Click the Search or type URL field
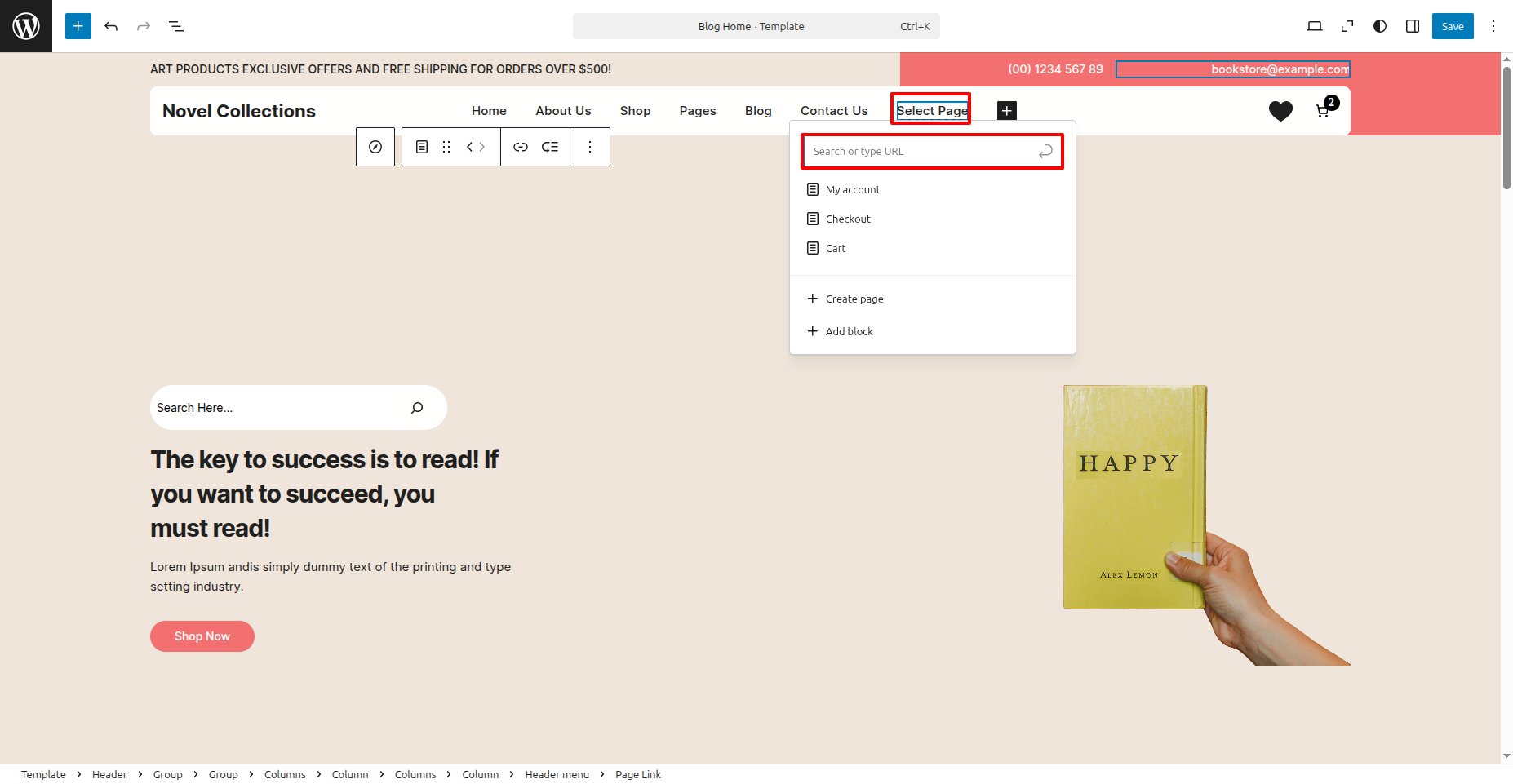This screenshot has height=784, width=1513. (x=922, y=151)
